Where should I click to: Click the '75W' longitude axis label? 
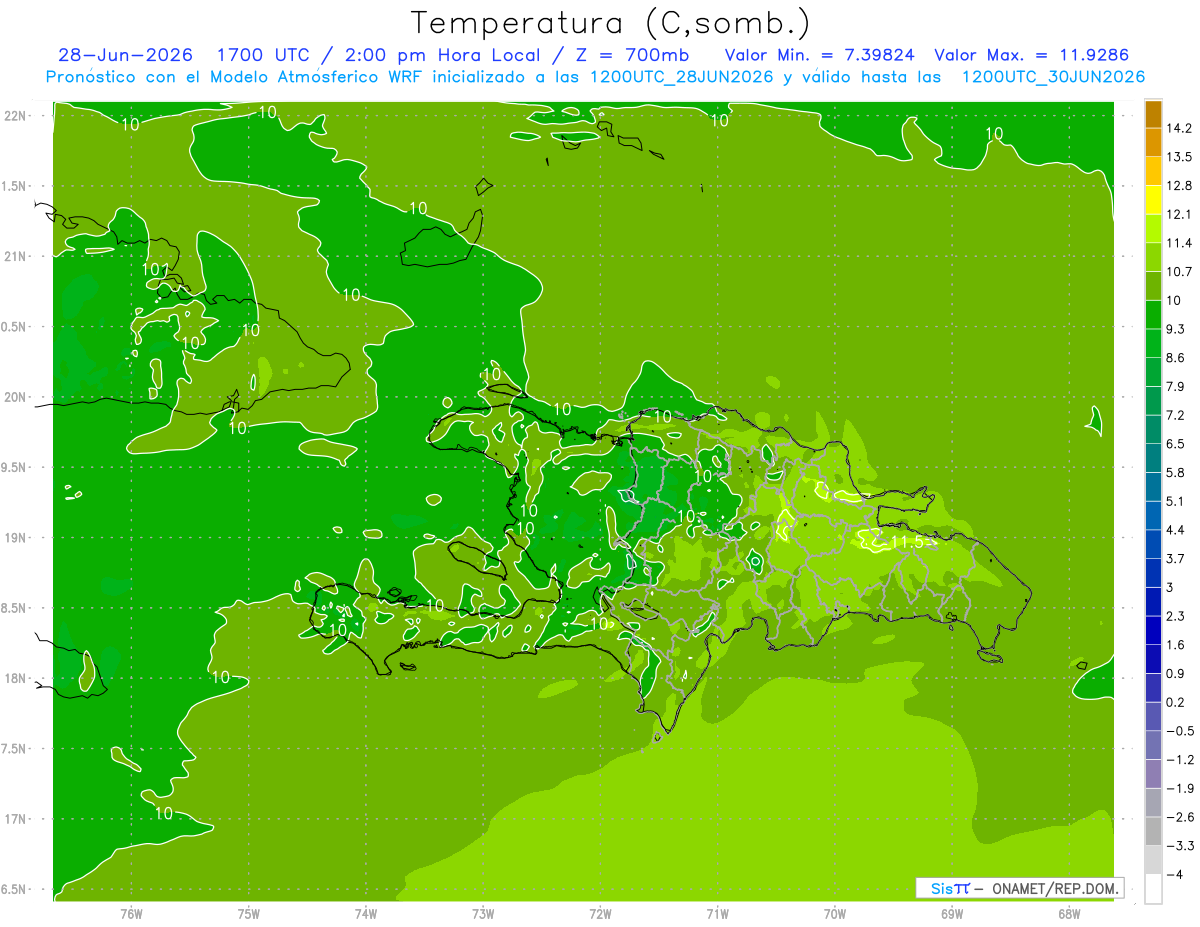click(249, 912)
